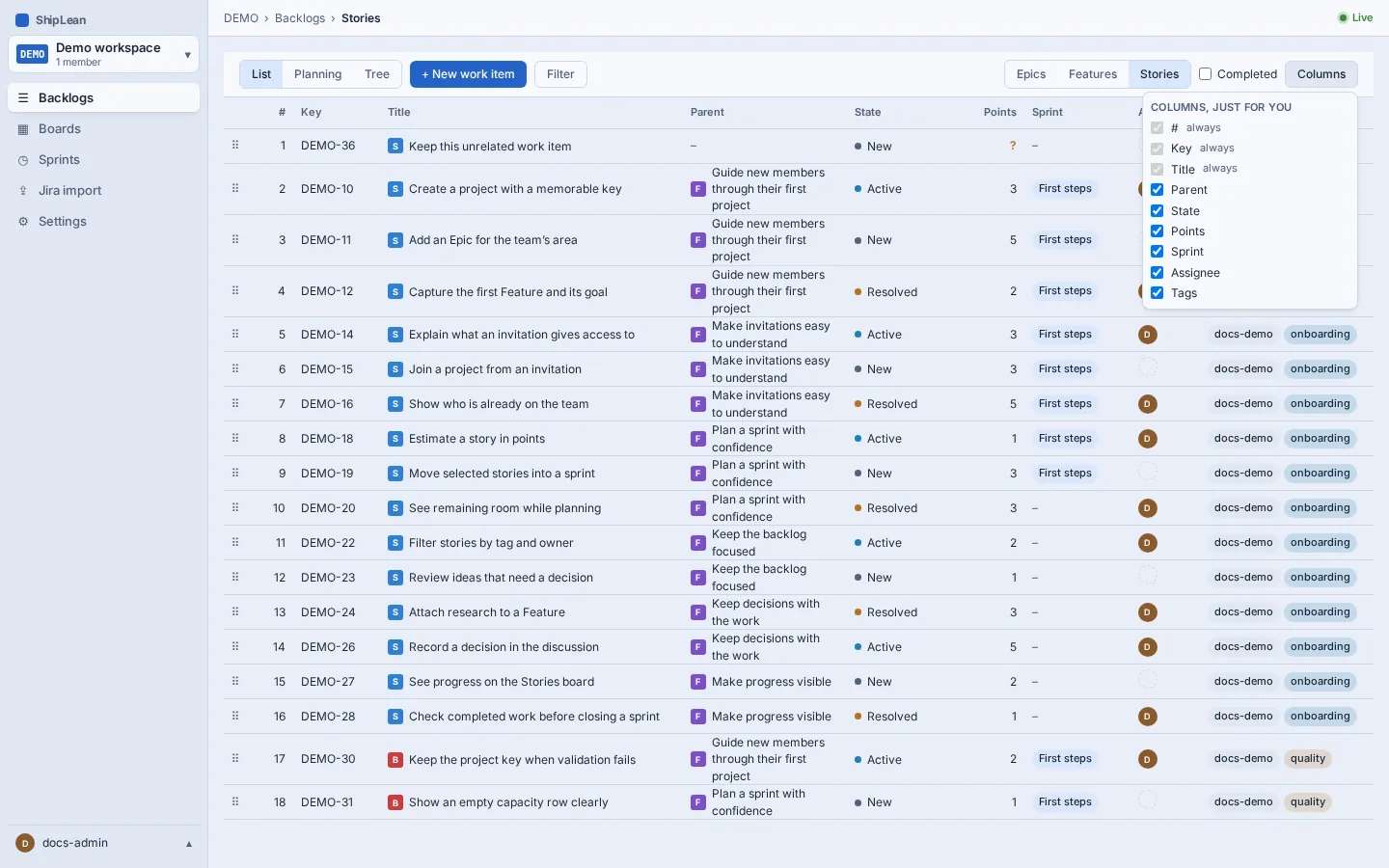
Task: Uncheck the Tags column checkbox
Action: pyautogui.click(x=1157, y=293)
